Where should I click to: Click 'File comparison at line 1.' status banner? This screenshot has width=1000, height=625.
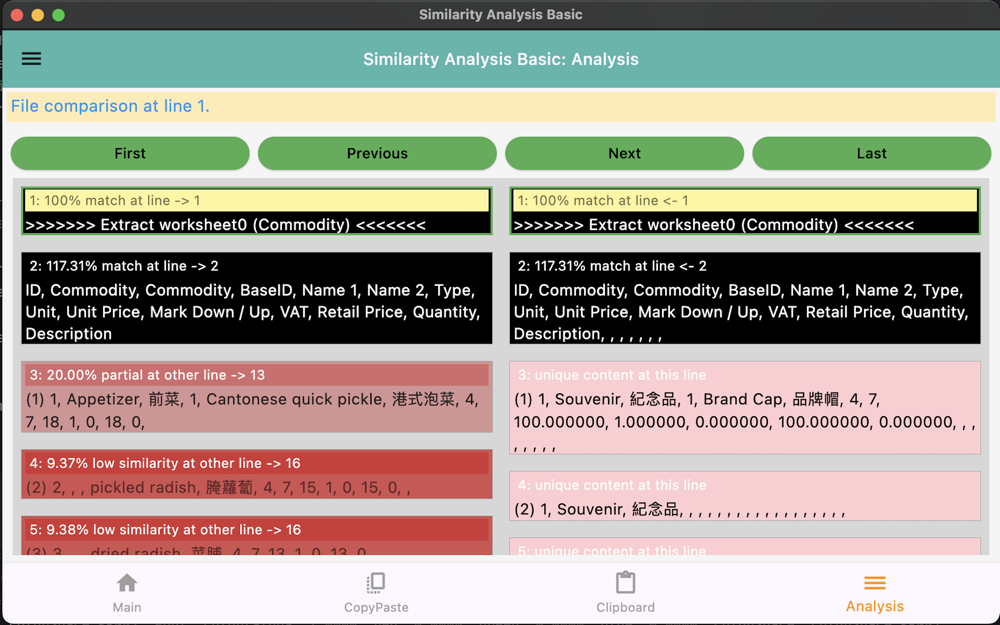pos(501,106)
